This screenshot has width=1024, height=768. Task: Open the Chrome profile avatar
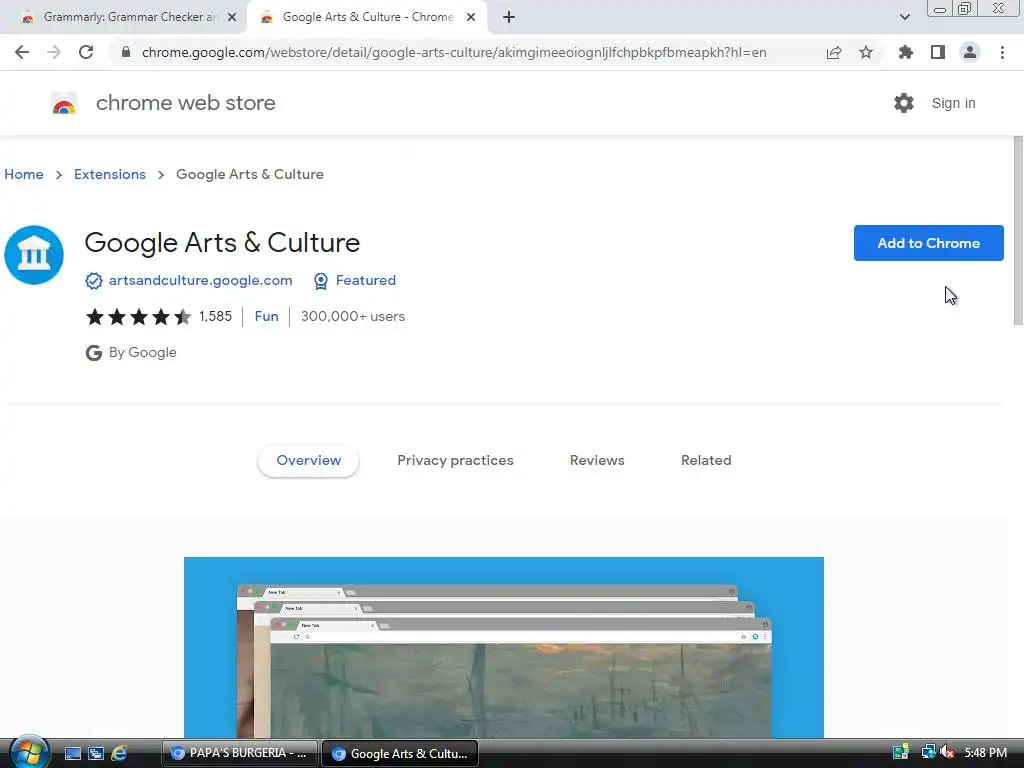pyautogui.click(x=970, y=52)
